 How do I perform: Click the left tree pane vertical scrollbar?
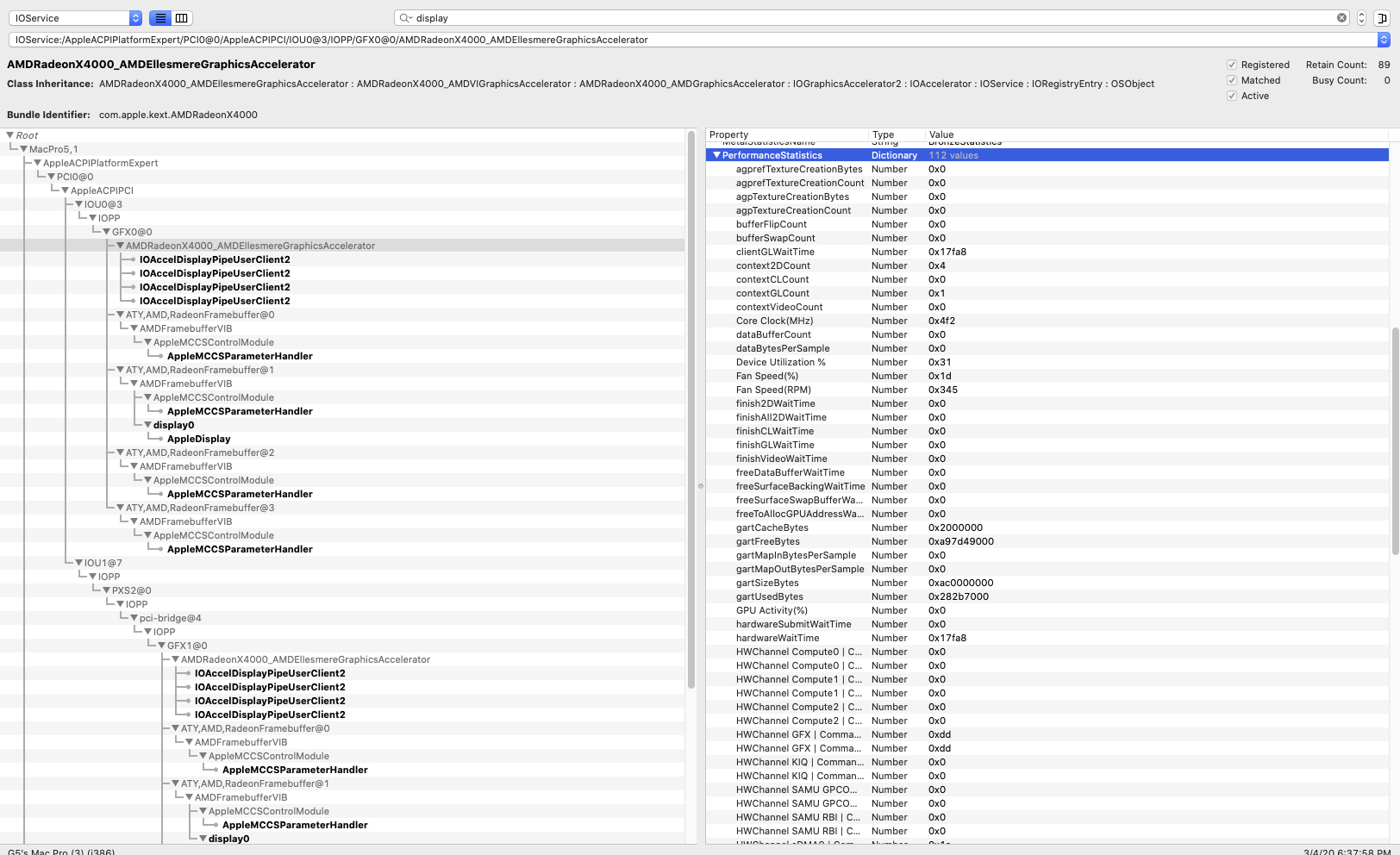click(x=691, y=409)
